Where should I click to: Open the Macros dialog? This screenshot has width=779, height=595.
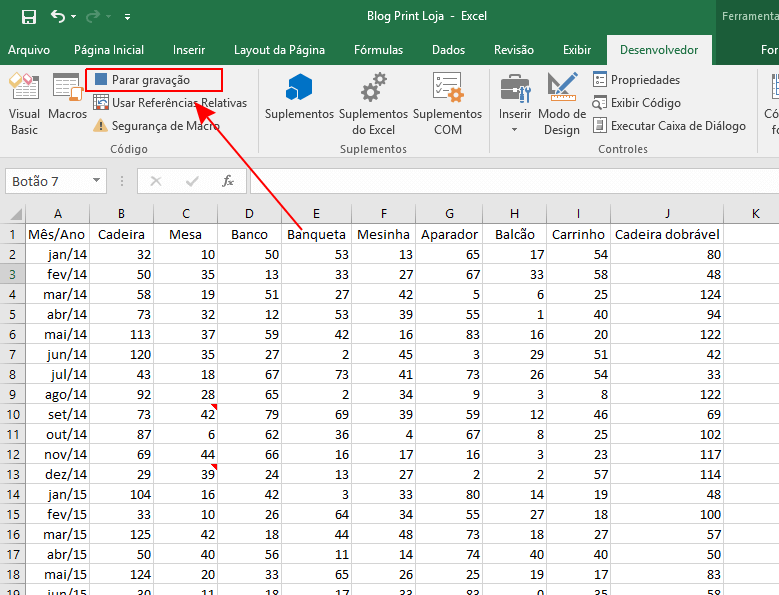coord(67,101)
